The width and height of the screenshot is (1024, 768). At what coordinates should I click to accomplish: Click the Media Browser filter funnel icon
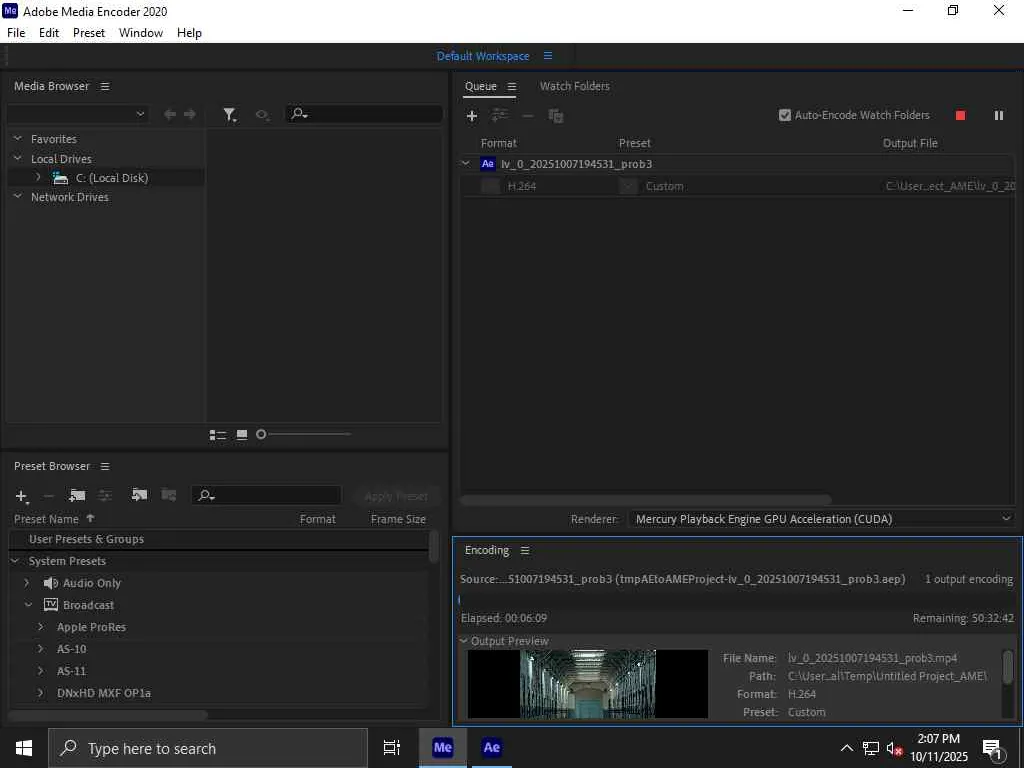[229, 115]
